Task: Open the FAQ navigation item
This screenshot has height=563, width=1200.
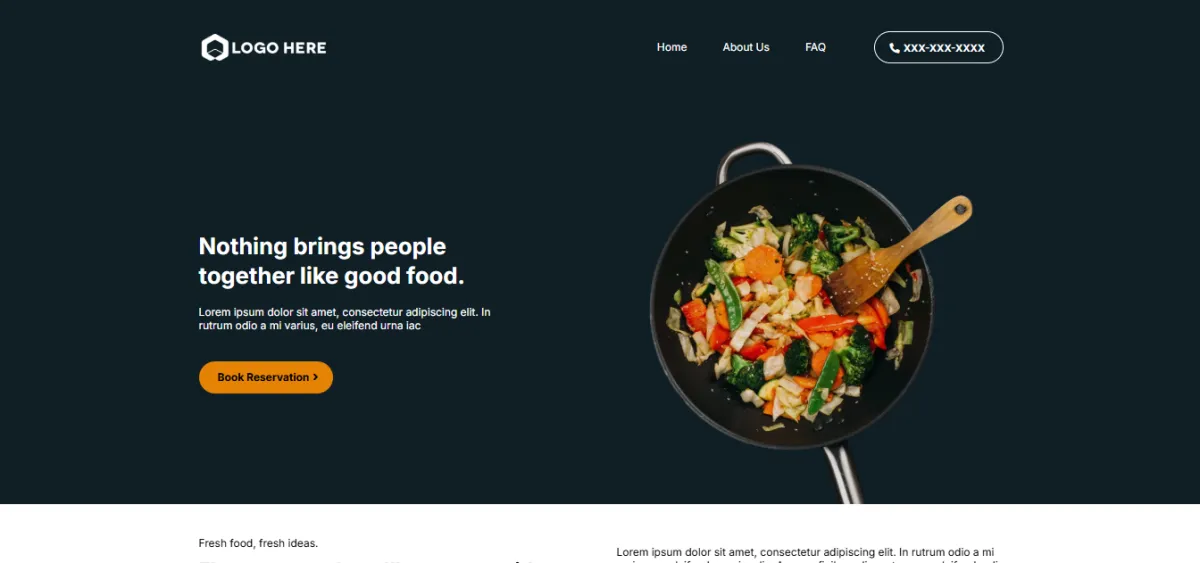Action: (x=815, y=47)
